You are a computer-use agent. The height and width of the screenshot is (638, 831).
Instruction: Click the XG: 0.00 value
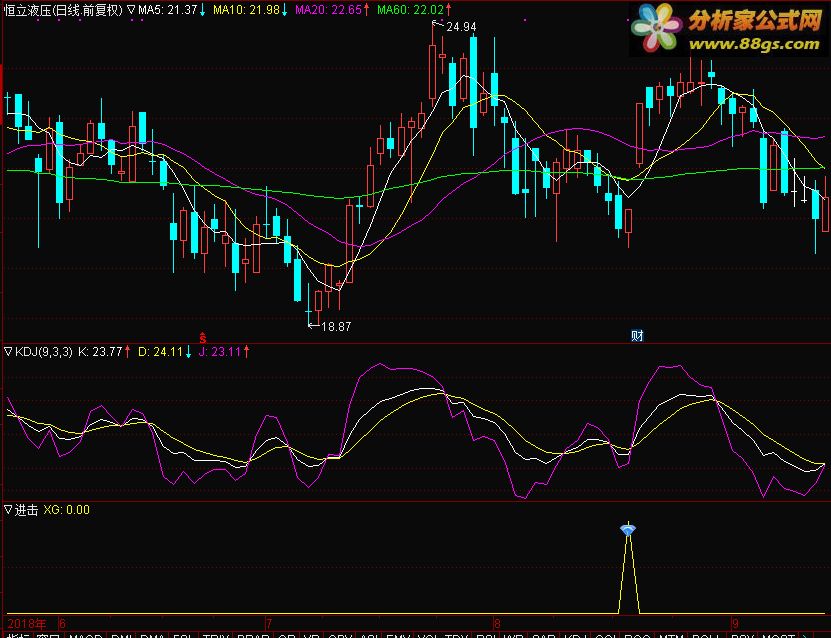67,510
